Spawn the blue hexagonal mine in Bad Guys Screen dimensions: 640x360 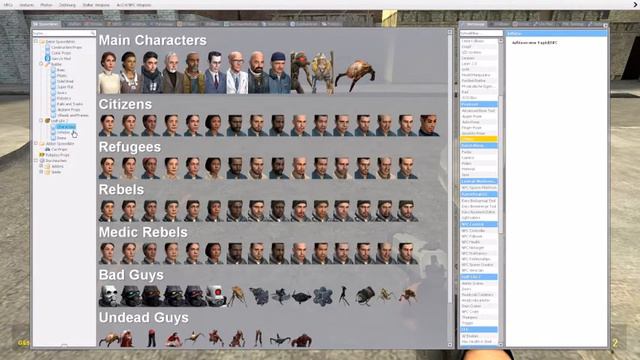[323, 296]
